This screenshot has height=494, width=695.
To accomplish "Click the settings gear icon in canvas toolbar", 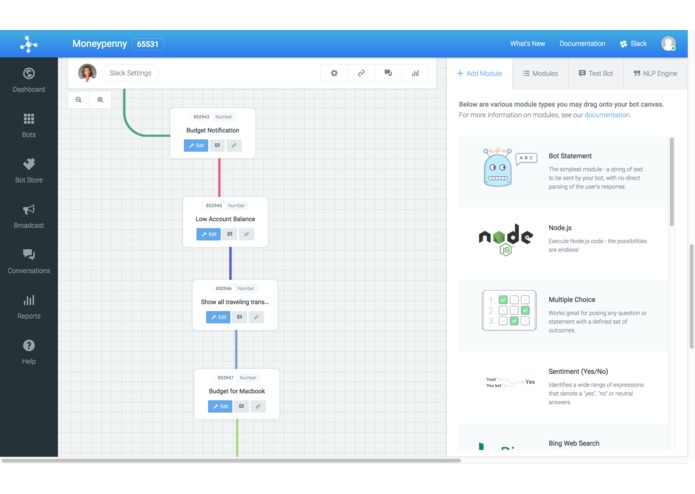I will point(334,73).
